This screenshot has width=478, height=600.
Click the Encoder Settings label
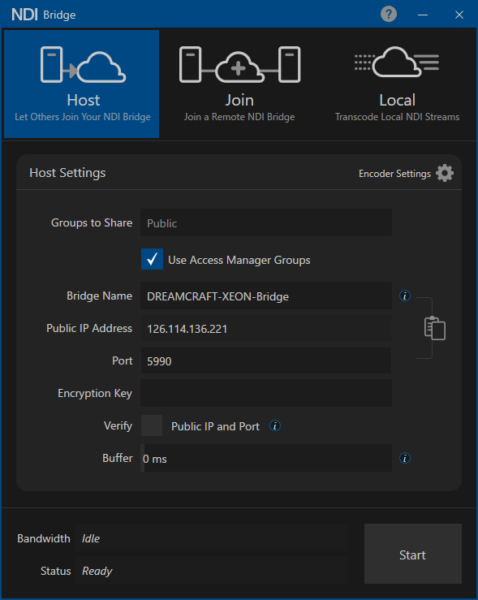pyautogui.click(x=395, y=174)
